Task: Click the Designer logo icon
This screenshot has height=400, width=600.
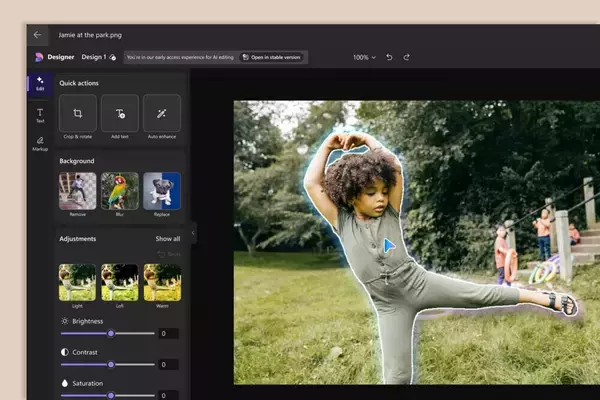Action: 39,57
